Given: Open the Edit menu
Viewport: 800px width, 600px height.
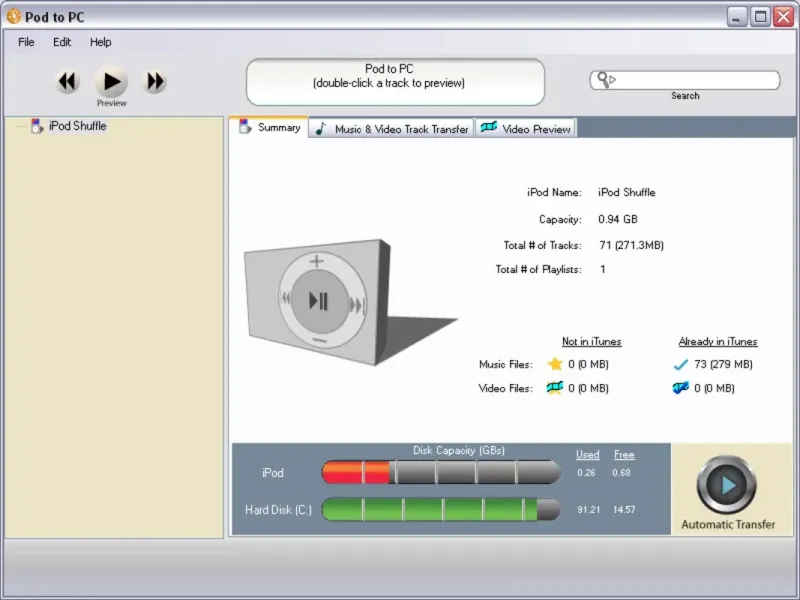Looking at the screenshot, I should pyautogui.click(x=62, y=42).
